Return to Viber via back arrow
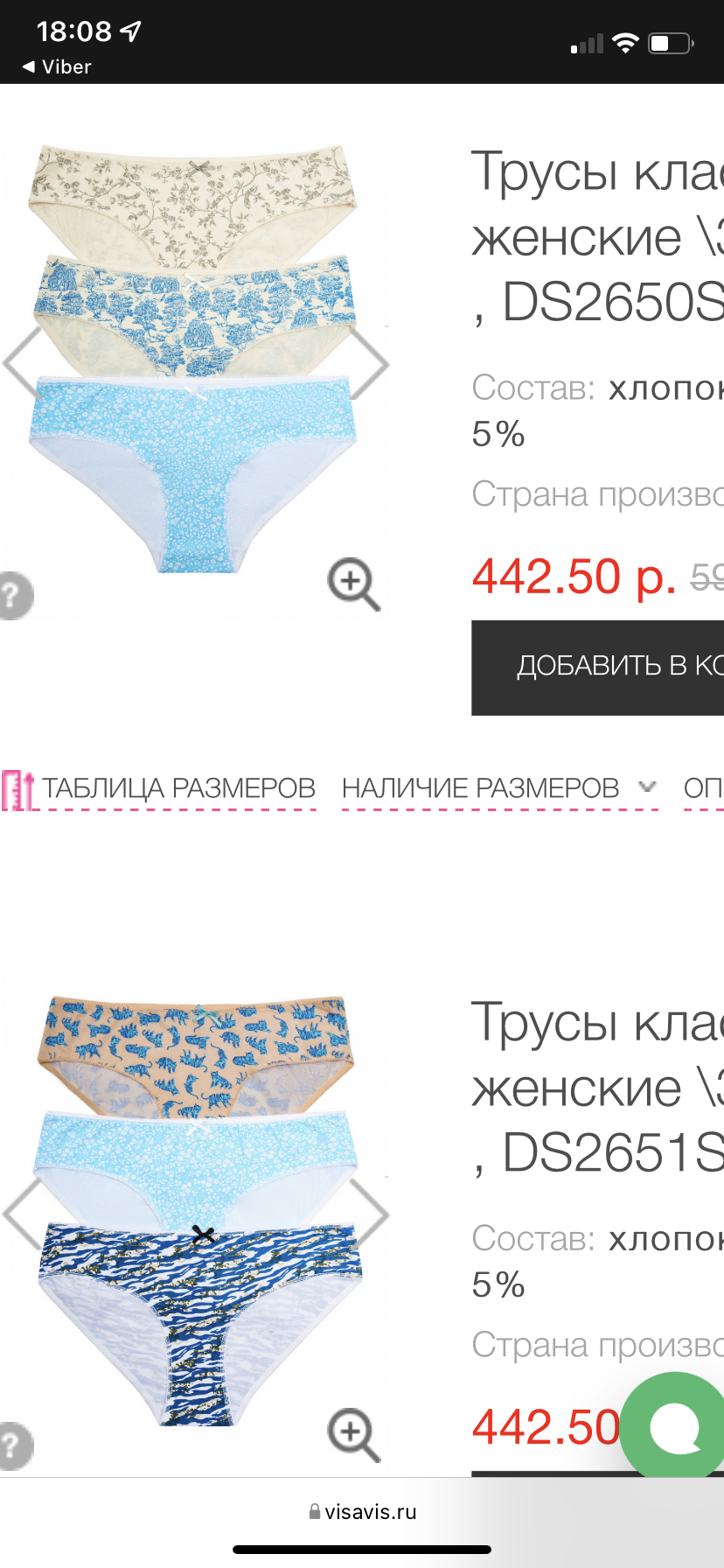Image resolution: width=724 pixels, height=1568 pixels. (56, 66)
